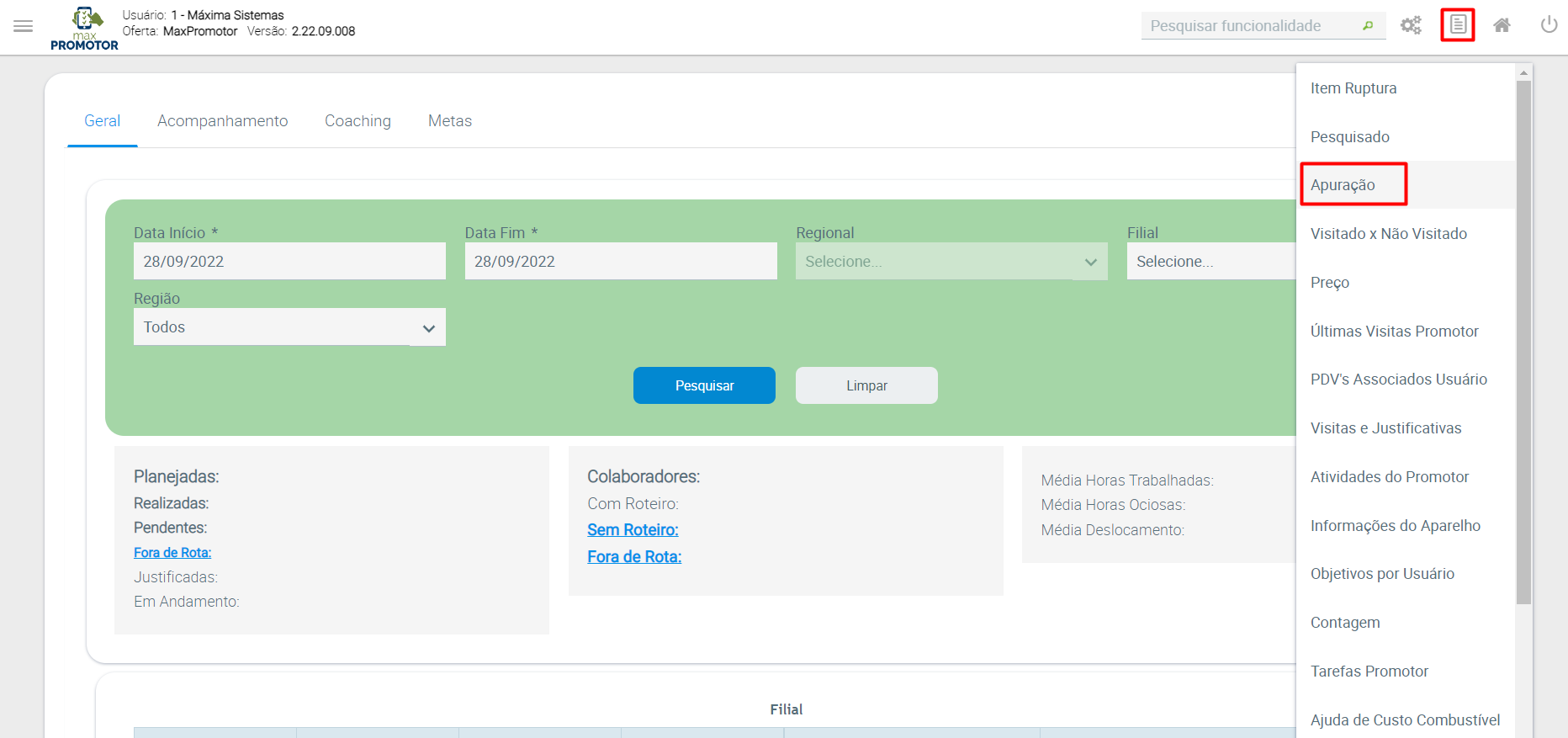Select Pesquisado report

(1406, 136)
